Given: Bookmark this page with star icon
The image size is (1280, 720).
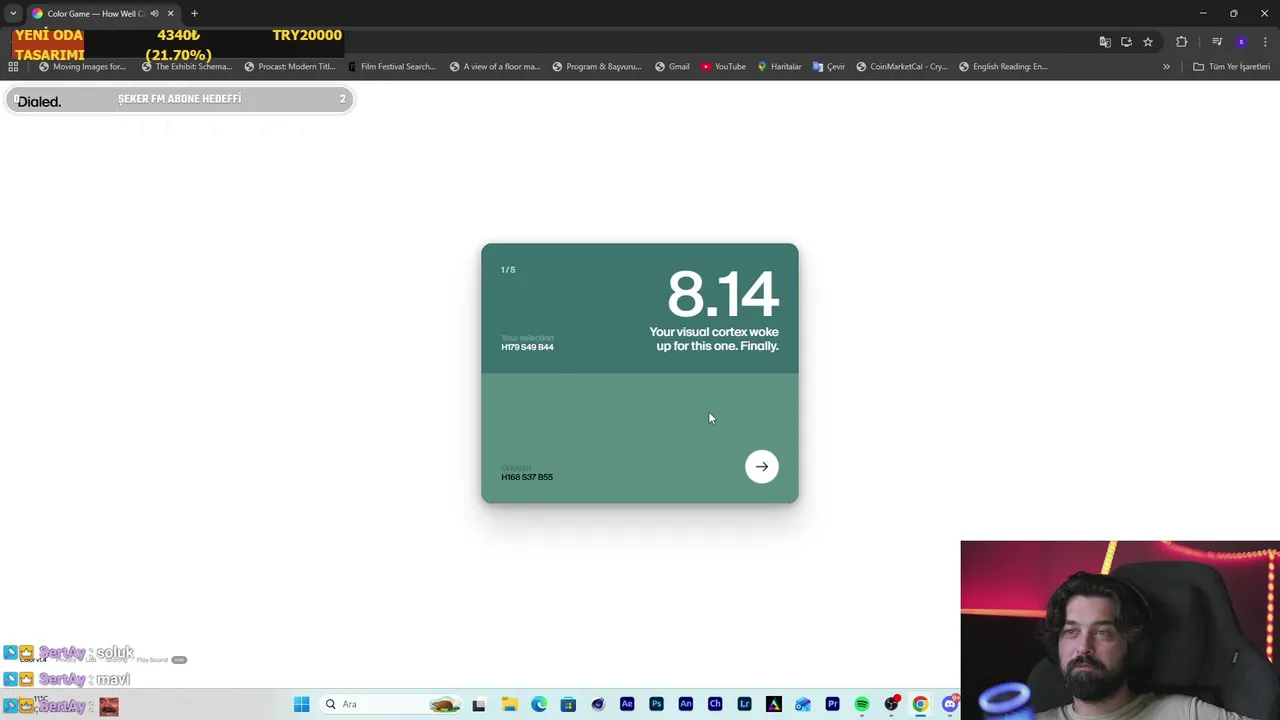Looking at the screenshot, I should (1148, 42).
